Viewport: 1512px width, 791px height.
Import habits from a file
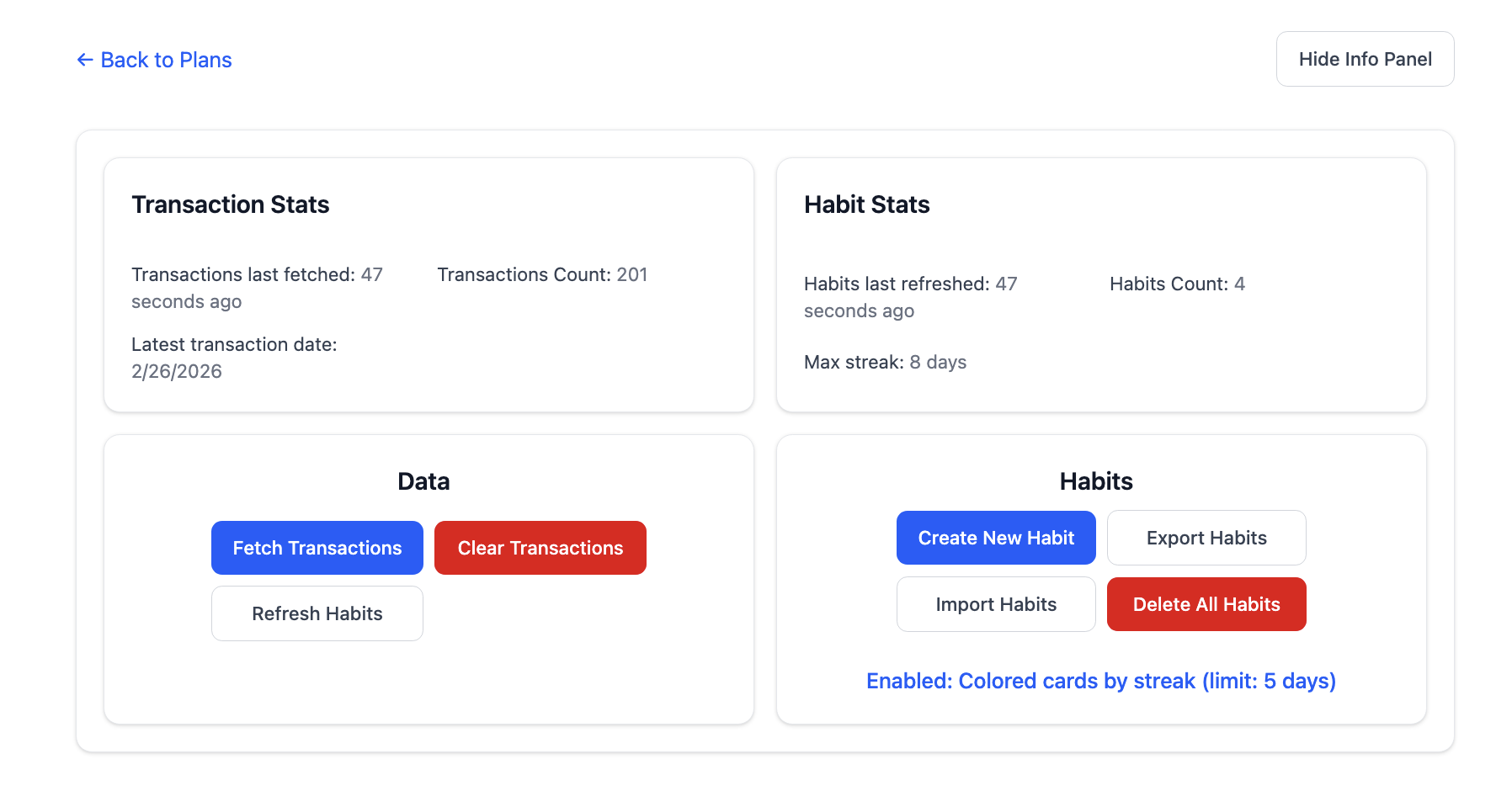(x=995, y=604)
